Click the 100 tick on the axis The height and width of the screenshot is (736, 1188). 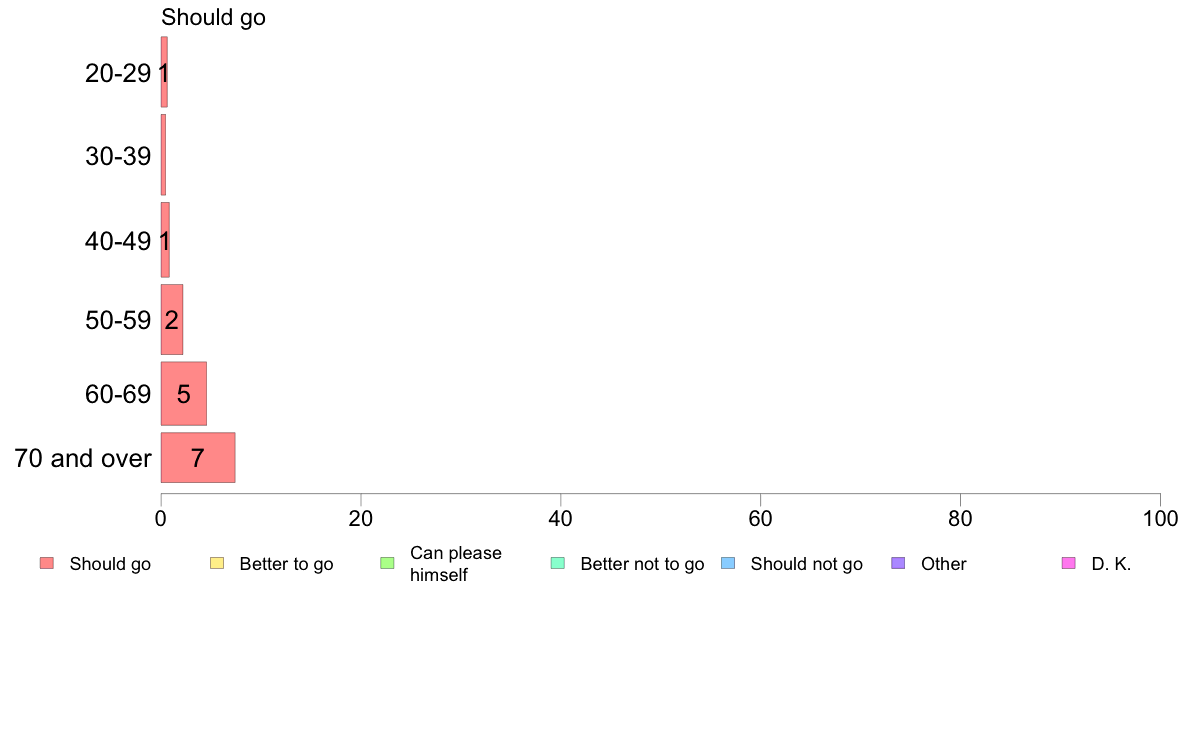[1161, 518]
